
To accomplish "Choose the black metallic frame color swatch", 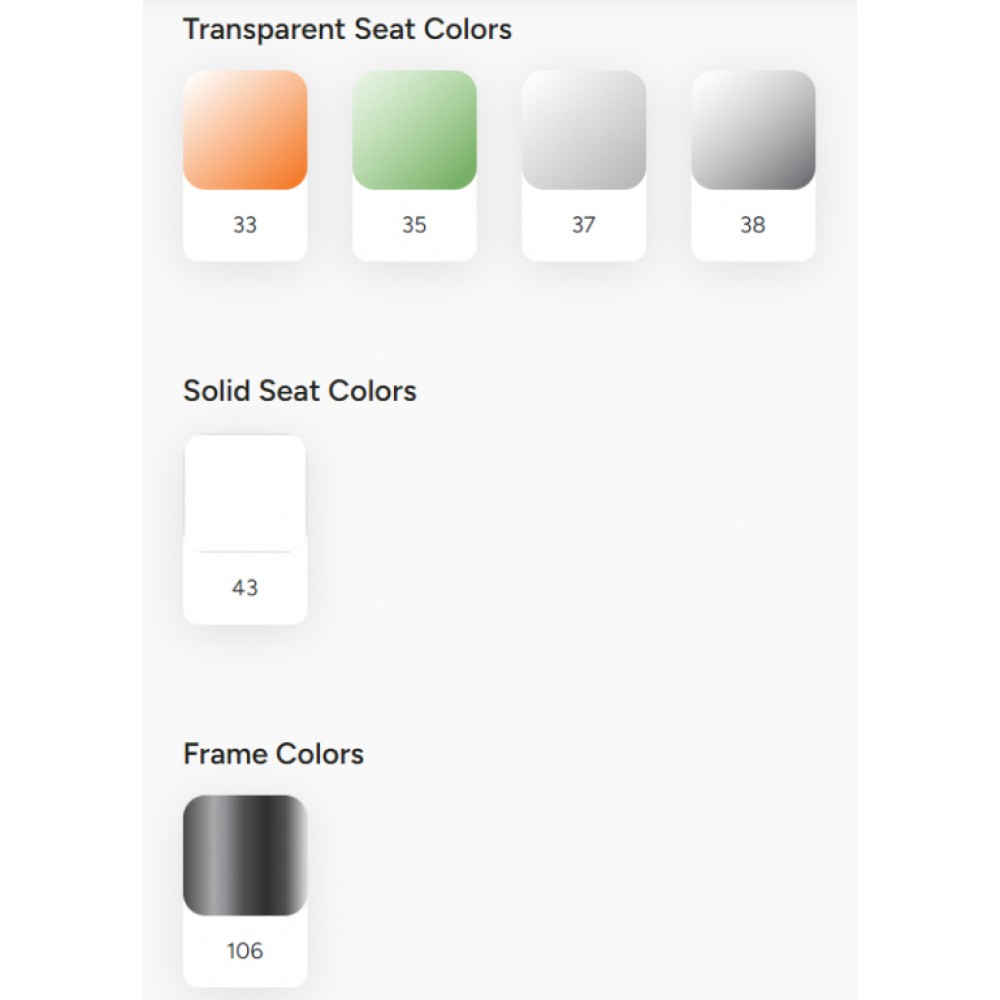I will (x=245, y=855).
